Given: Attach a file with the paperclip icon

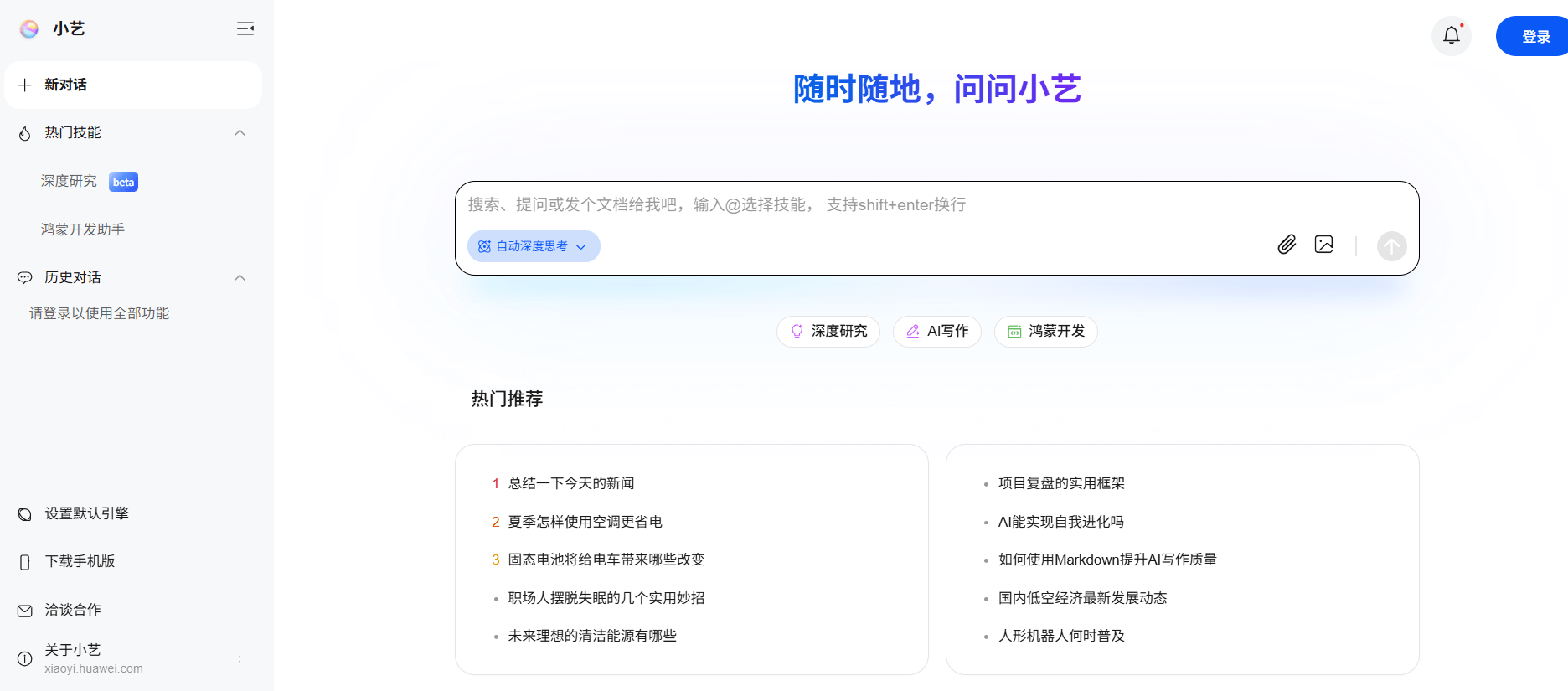Looking at the screenshot, I should click(1287, 245).
